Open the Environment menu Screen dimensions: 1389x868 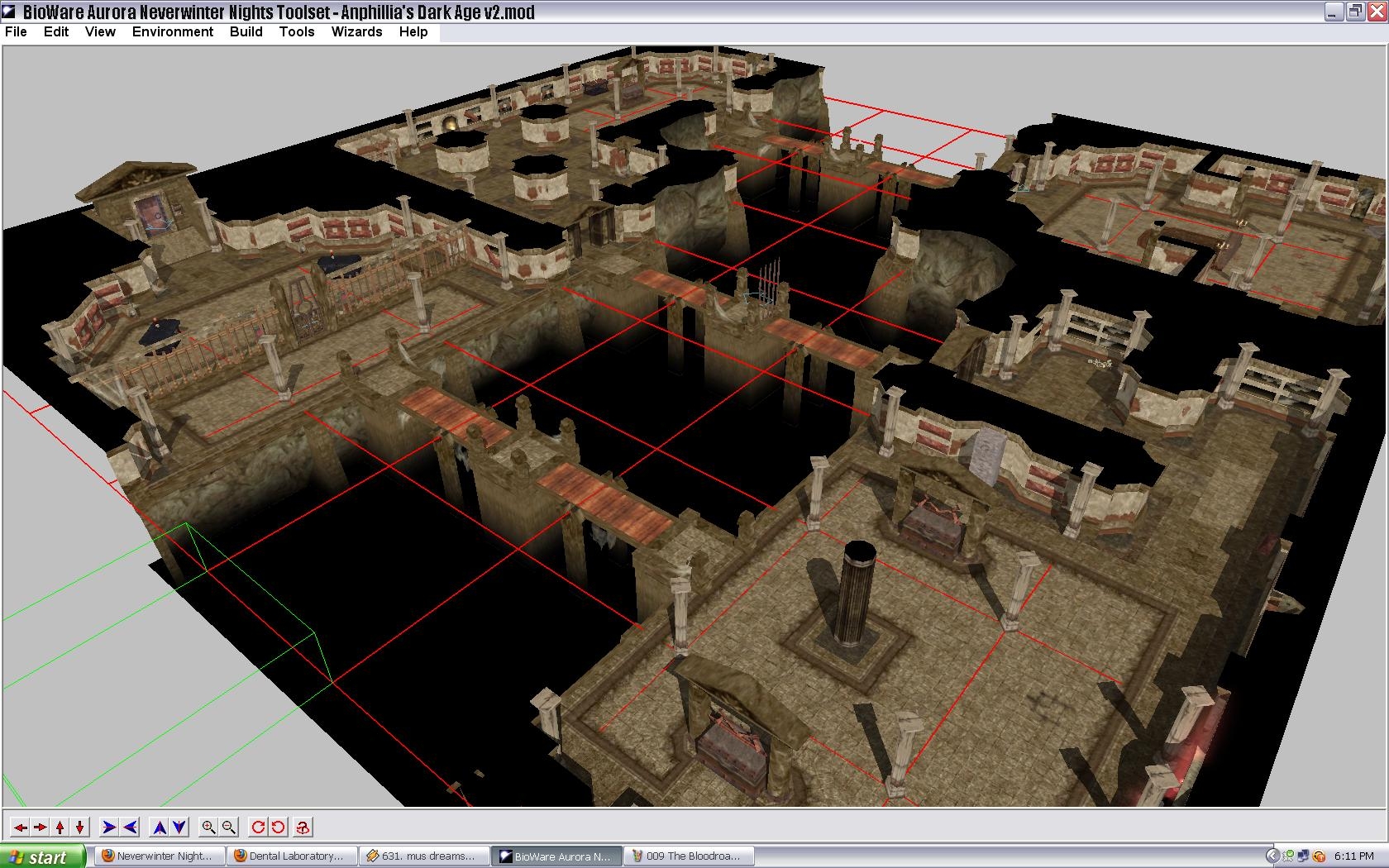(172, 31)
